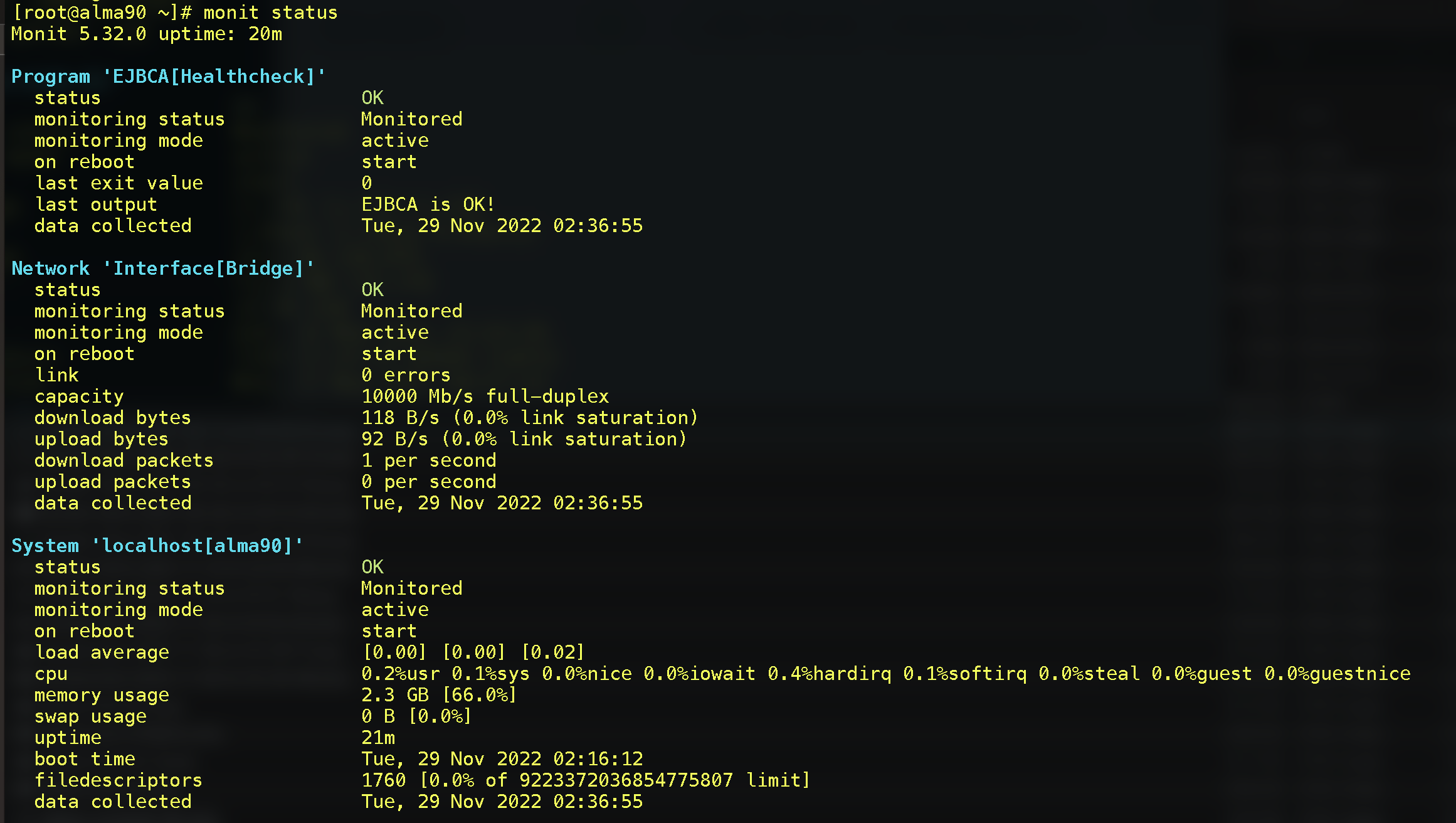Click the 'EJBCA is OK!' output text
The image size is (1456, 823).
point(428,204)
